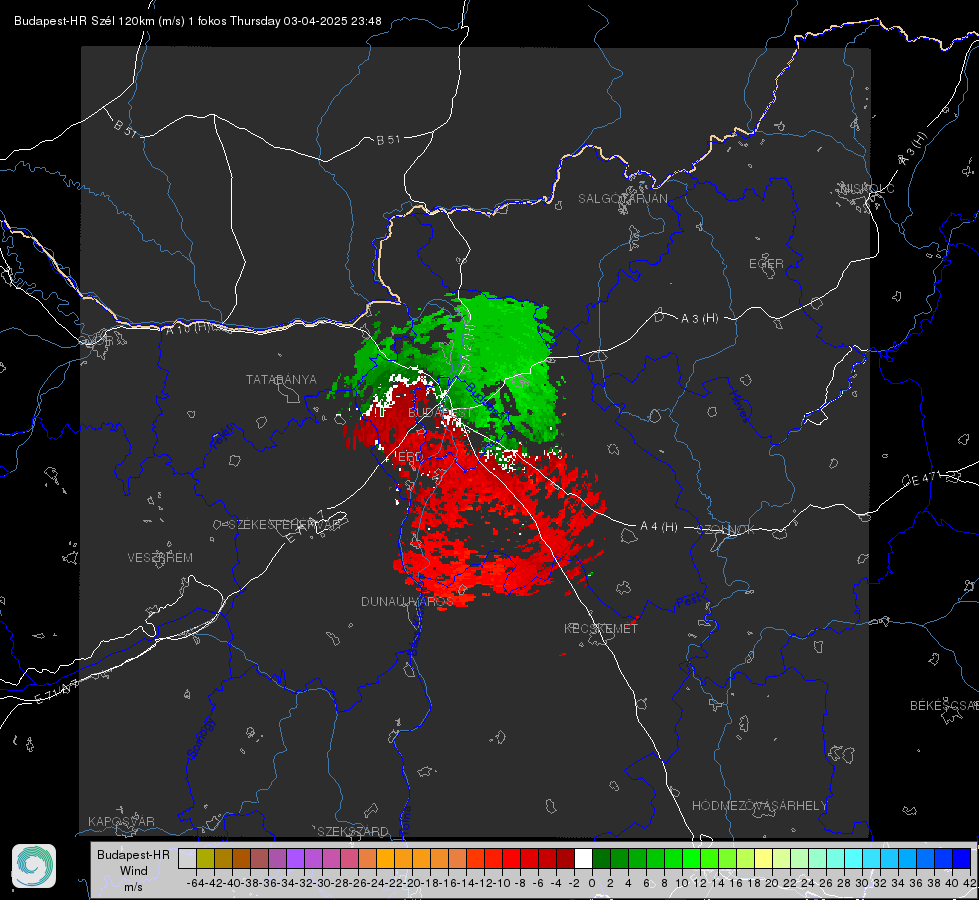Viewport: 979px width, 900px height.
Task: Click the SALGÓTARJÁN city label
Action: point(622,199)
